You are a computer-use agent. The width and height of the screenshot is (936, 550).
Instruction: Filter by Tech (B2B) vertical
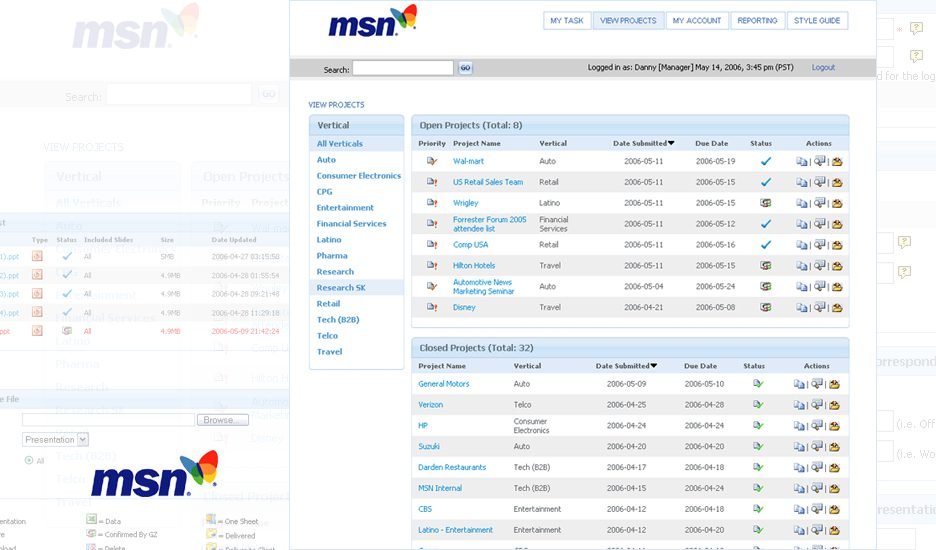338,320
